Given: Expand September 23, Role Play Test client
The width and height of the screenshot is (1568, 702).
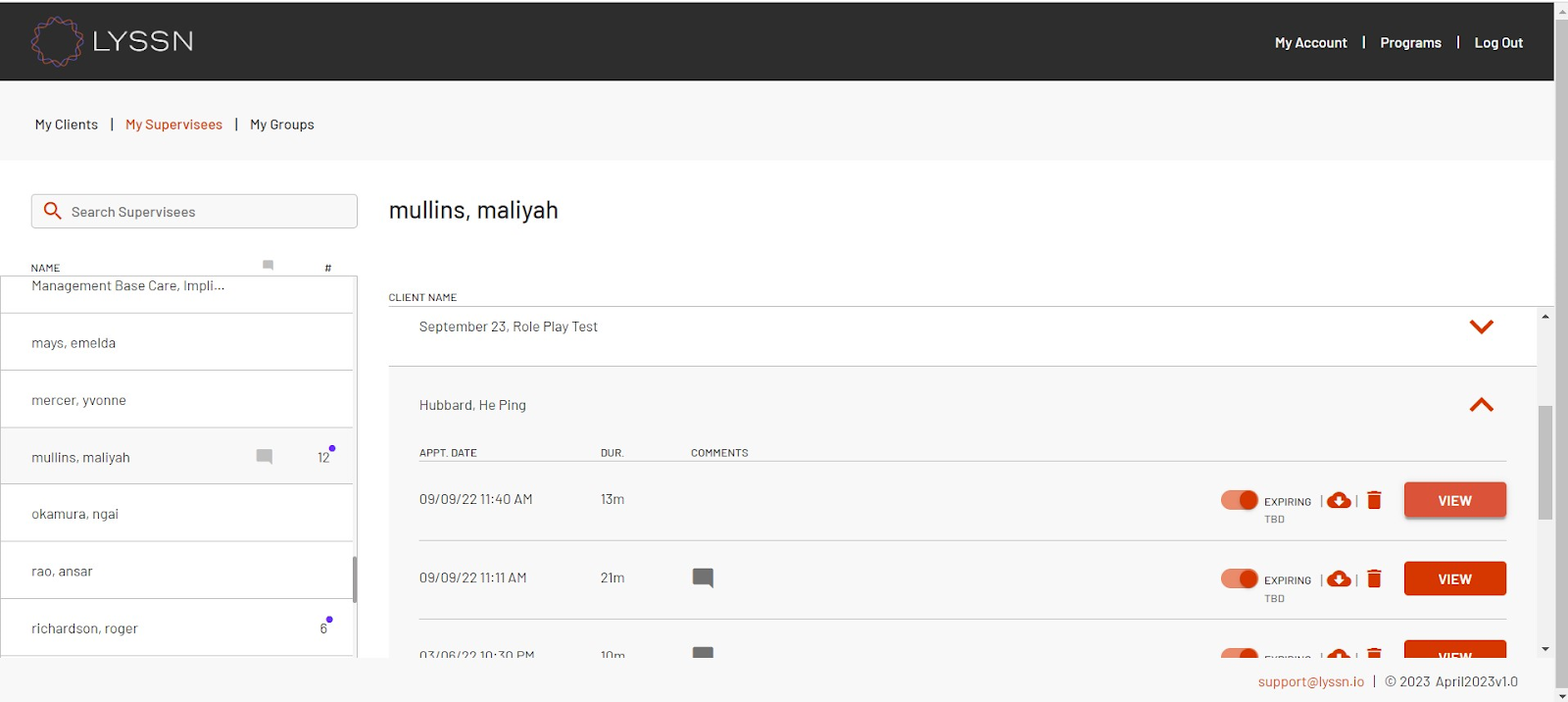Looking at the screenshot, I should (x=1481, y=326).
